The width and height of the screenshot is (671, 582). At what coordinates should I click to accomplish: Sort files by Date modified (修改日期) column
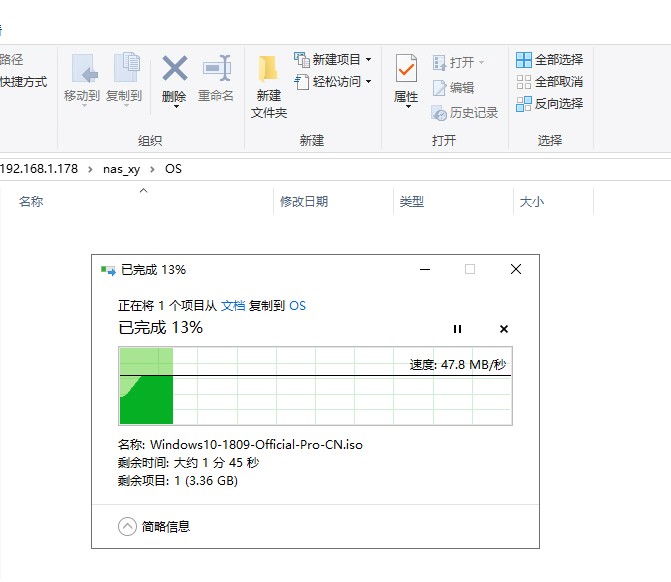pos(304,202)
